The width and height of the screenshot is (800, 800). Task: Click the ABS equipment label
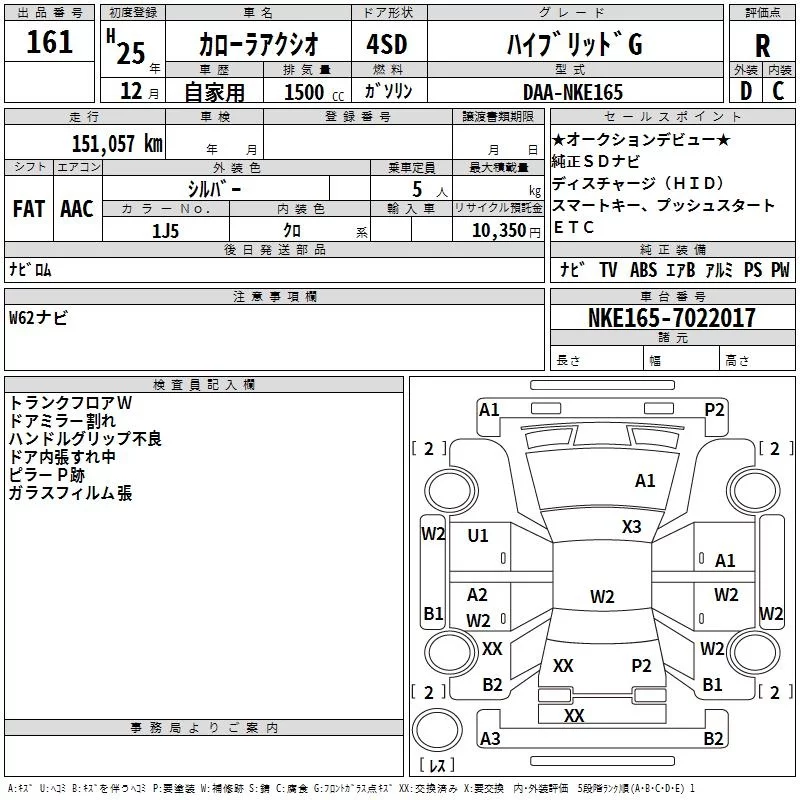pyautogui.click(x=643, y=270)
